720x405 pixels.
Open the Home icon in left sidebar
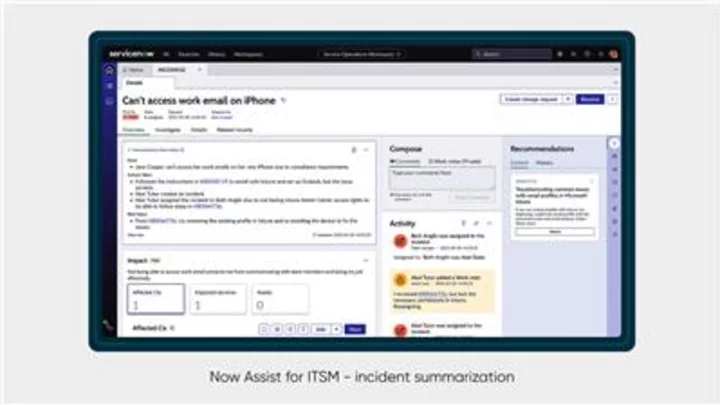click(109, 70)
